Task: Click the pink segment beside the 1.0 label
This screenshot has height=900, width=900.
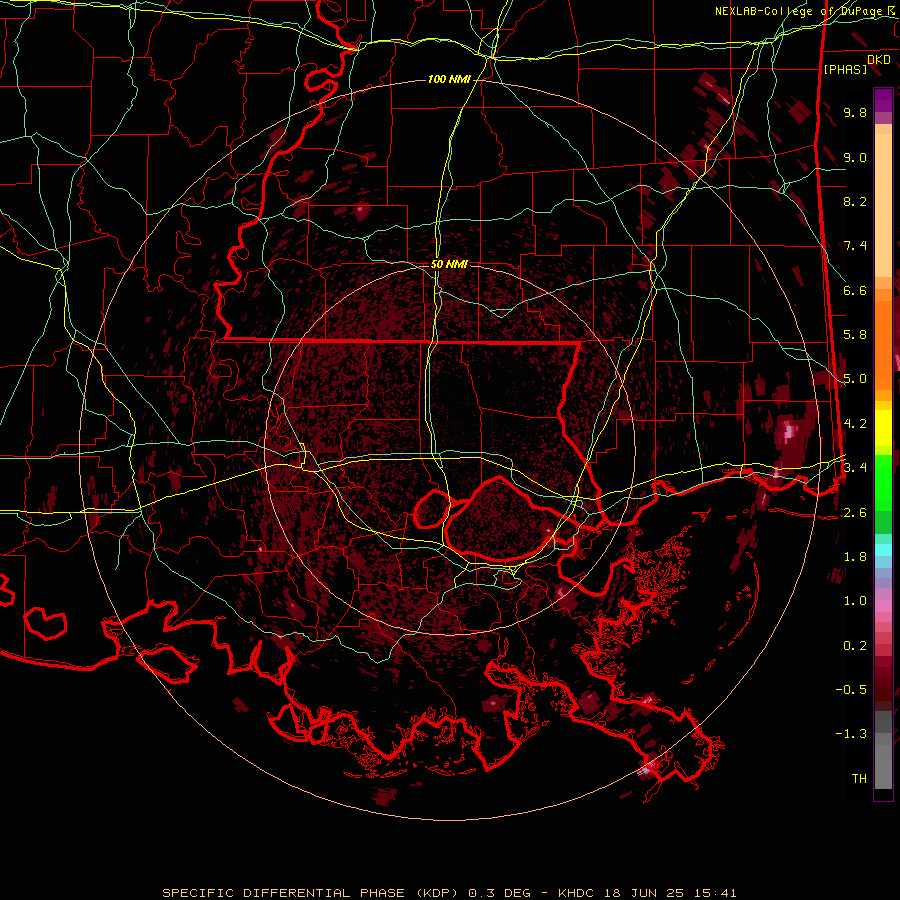Action: click(x=883, y=606)
